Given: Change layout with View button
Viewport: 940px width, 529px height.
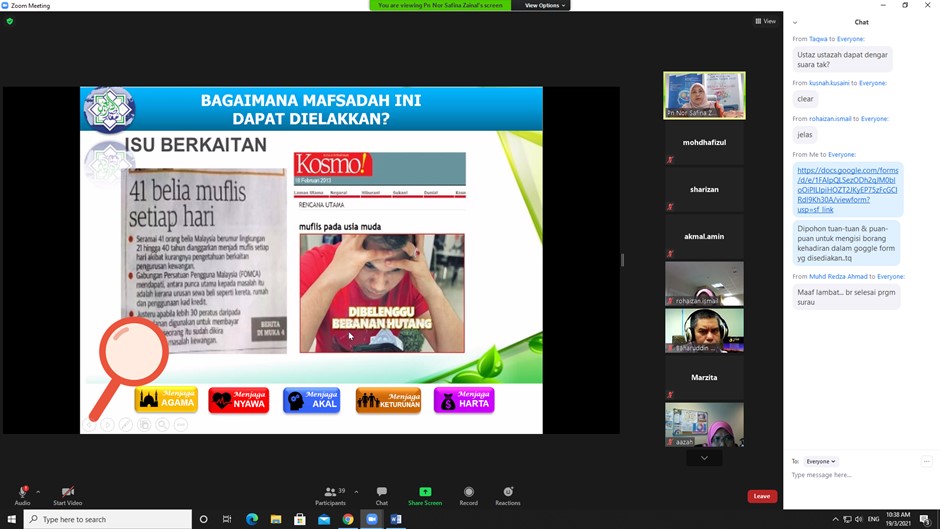Looking at the screenshot, I should (766, 21).
